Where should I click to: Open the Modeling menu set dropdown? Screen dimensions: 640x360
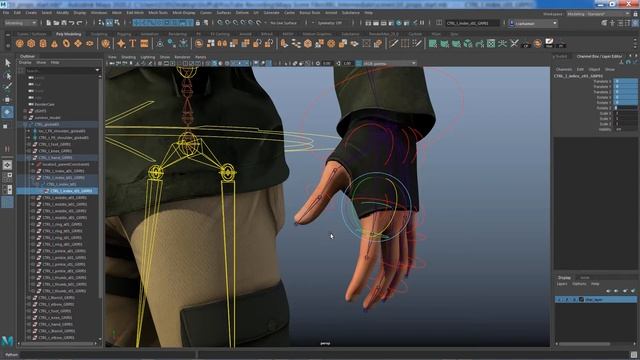[20, 23]
